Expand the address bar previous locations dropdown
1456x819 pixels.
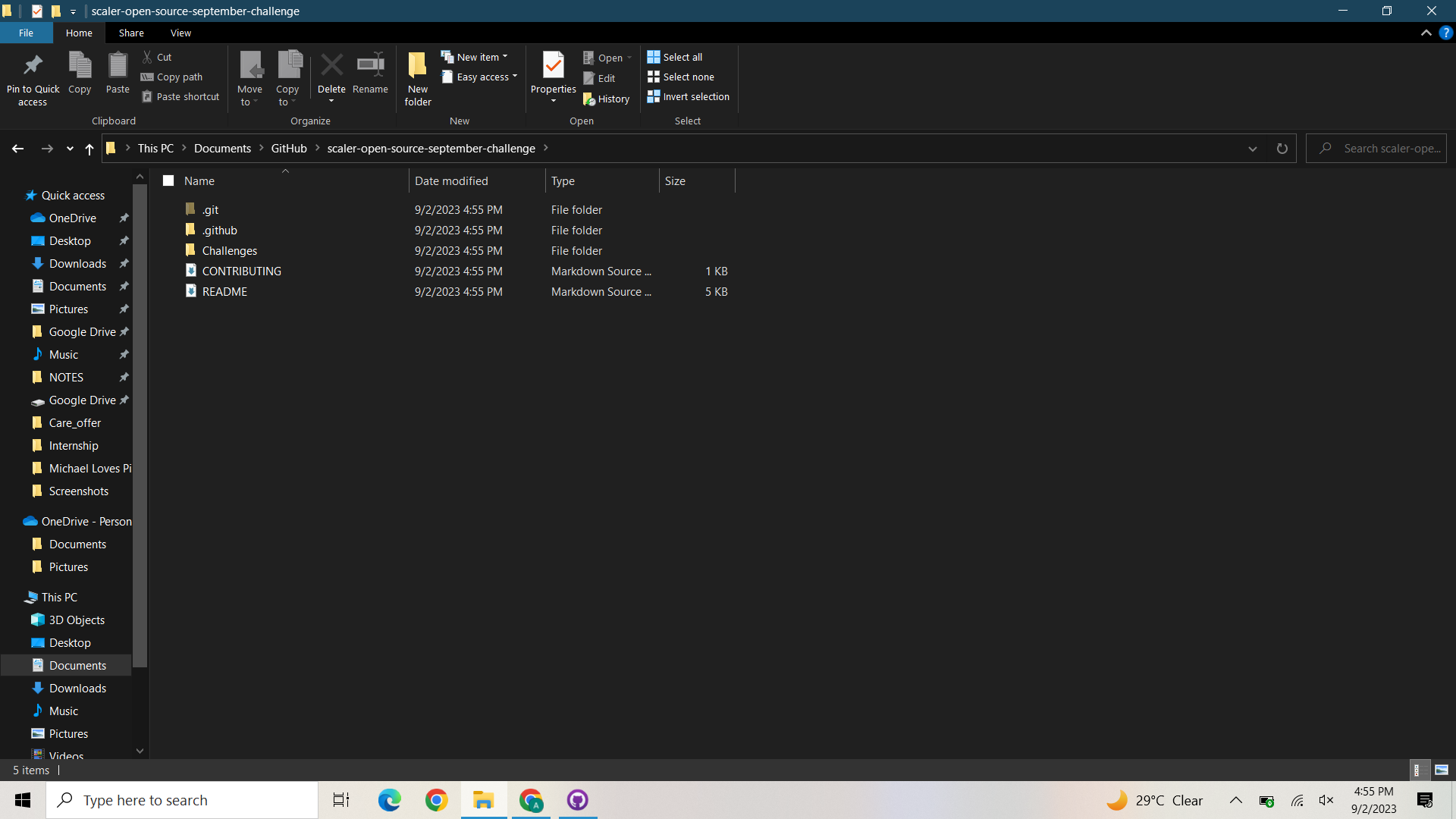pyautogui.click(x=1253, y=149)
